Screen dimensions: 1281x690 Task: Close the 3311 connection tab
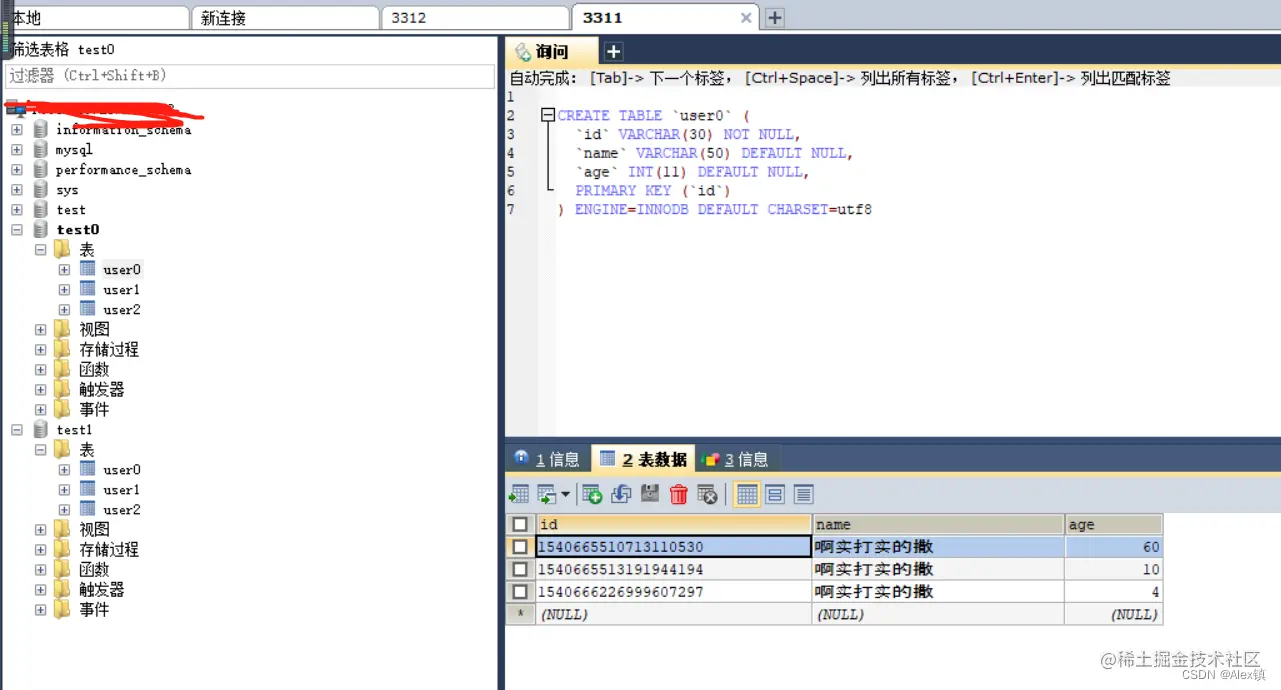pos(746,18)
